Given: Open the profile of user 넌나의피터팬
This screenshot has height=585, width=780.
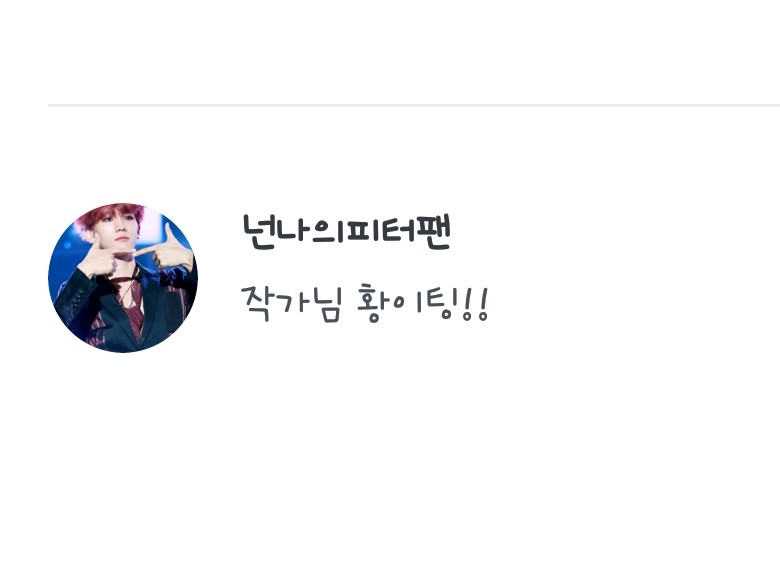Looking at the screenshot, I should 347,231.
